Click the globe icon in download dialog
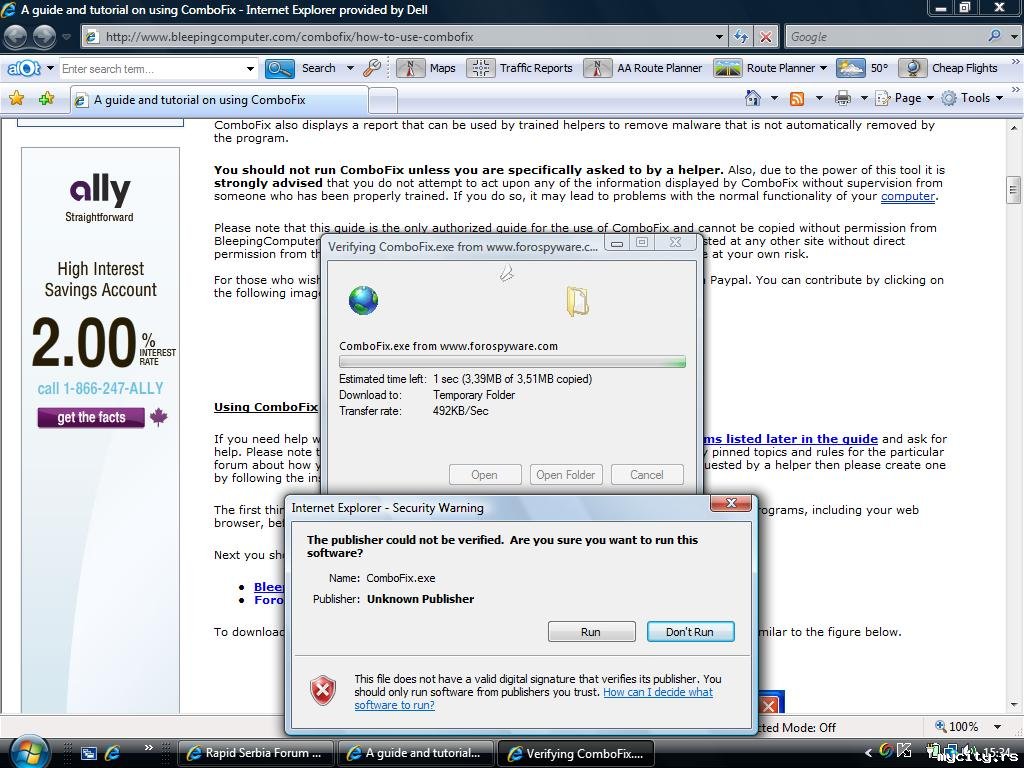Image resolution: width=1024 pixels, height=768 pixels. [363, 300]
